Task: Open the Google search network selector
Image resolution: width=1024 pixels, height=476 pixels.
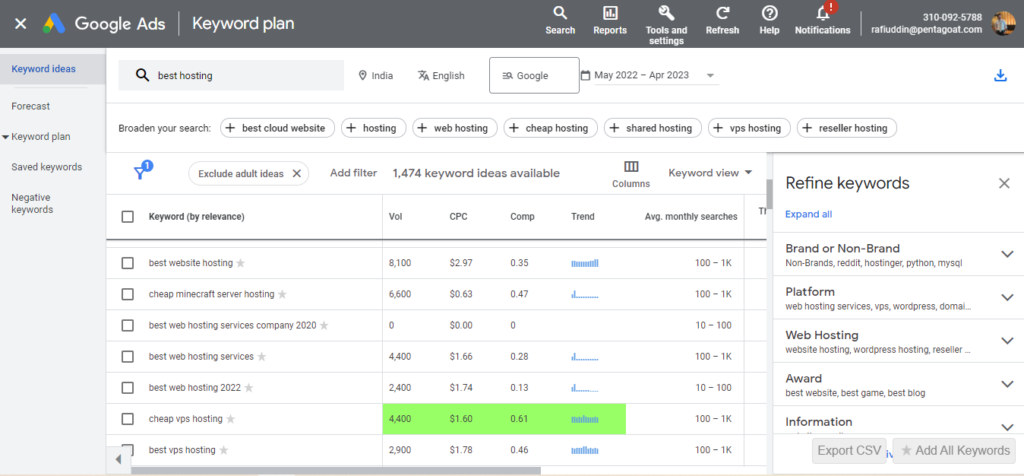Action: pos(534,76)
